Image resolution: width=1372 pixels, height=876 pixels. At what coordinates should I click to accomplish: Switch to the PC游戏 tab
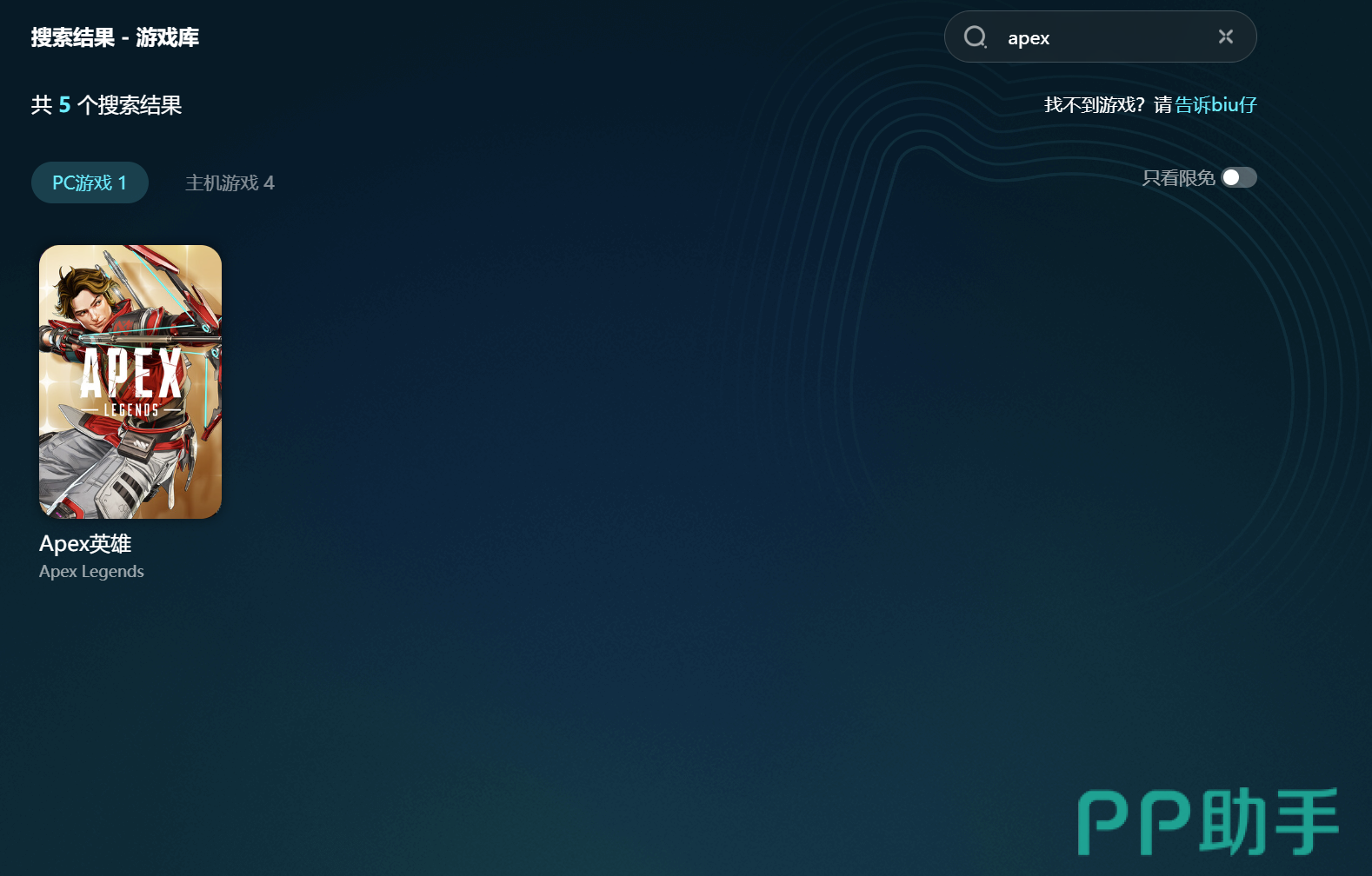coord(90,182)
